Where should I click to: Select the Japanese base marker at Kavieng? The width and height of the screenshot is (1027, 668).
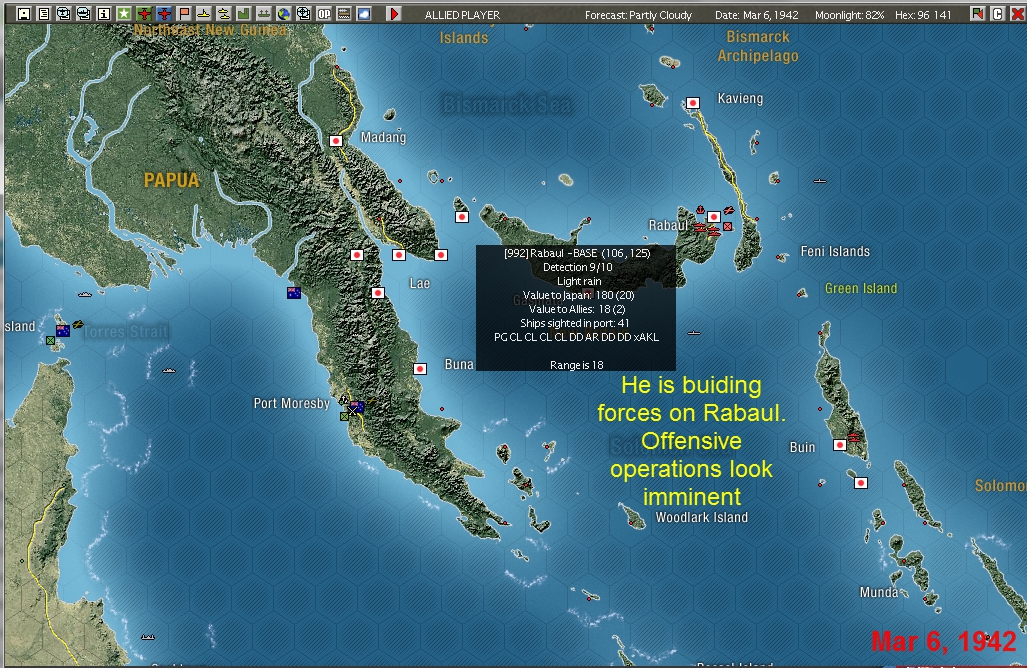click(x=693, y=103)
